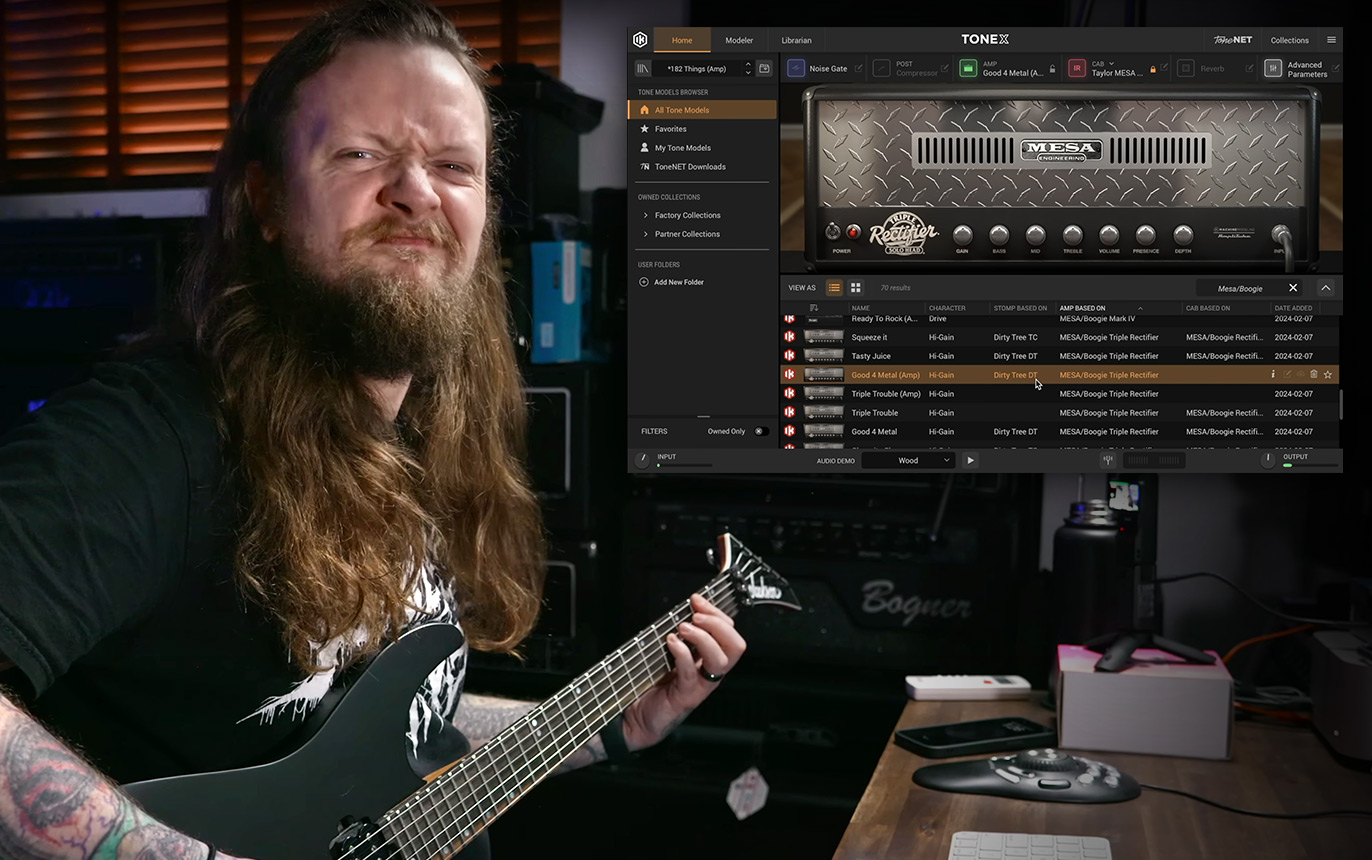Image resolution: width=1372 pixels, height=860 pixels.
Task: Show info for the highlighted tone model
Action: tap(1273, 375)
